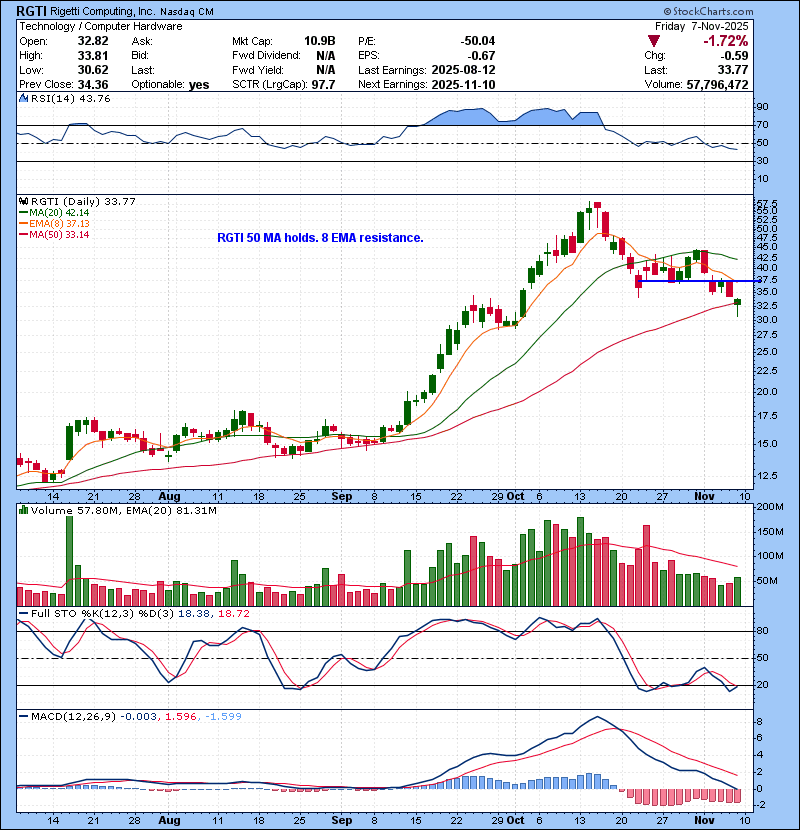Image resolution: width=800 pixels, height=830 pixels.
Task: Click the 57.5 price axis label
Action: [767, 203]
